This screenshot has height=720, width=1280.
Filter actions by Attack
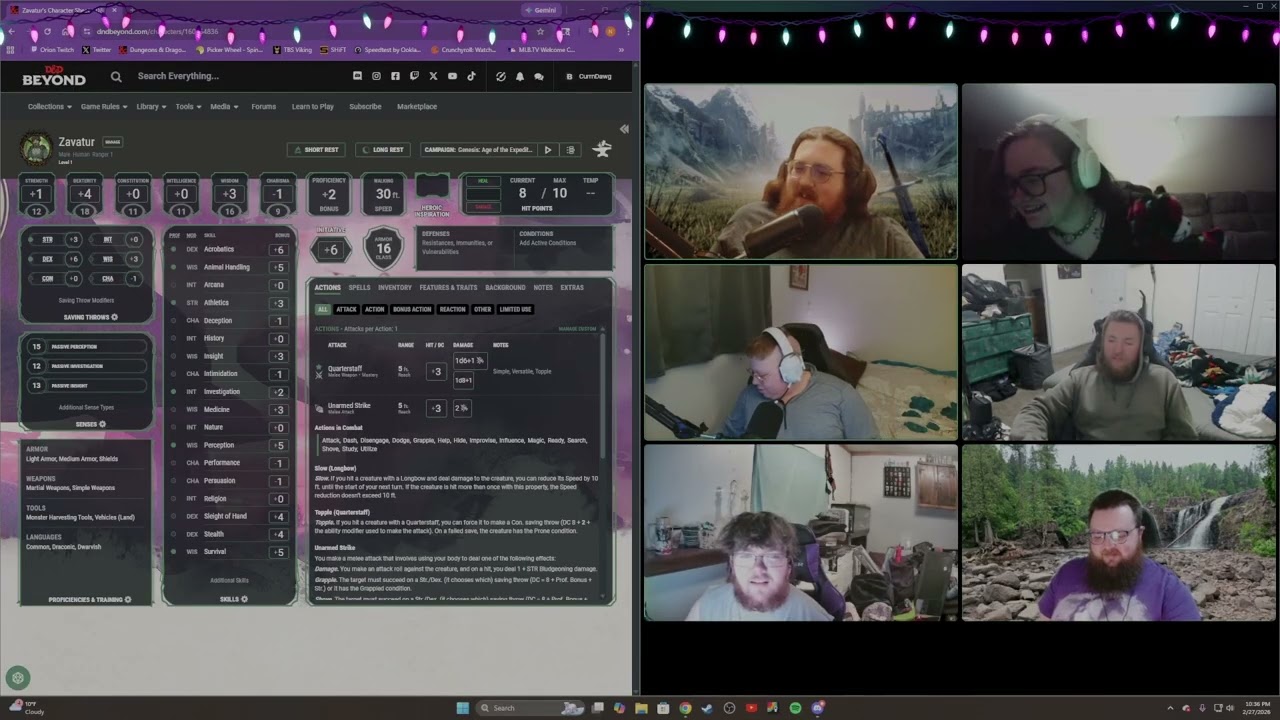pos(346,310)
